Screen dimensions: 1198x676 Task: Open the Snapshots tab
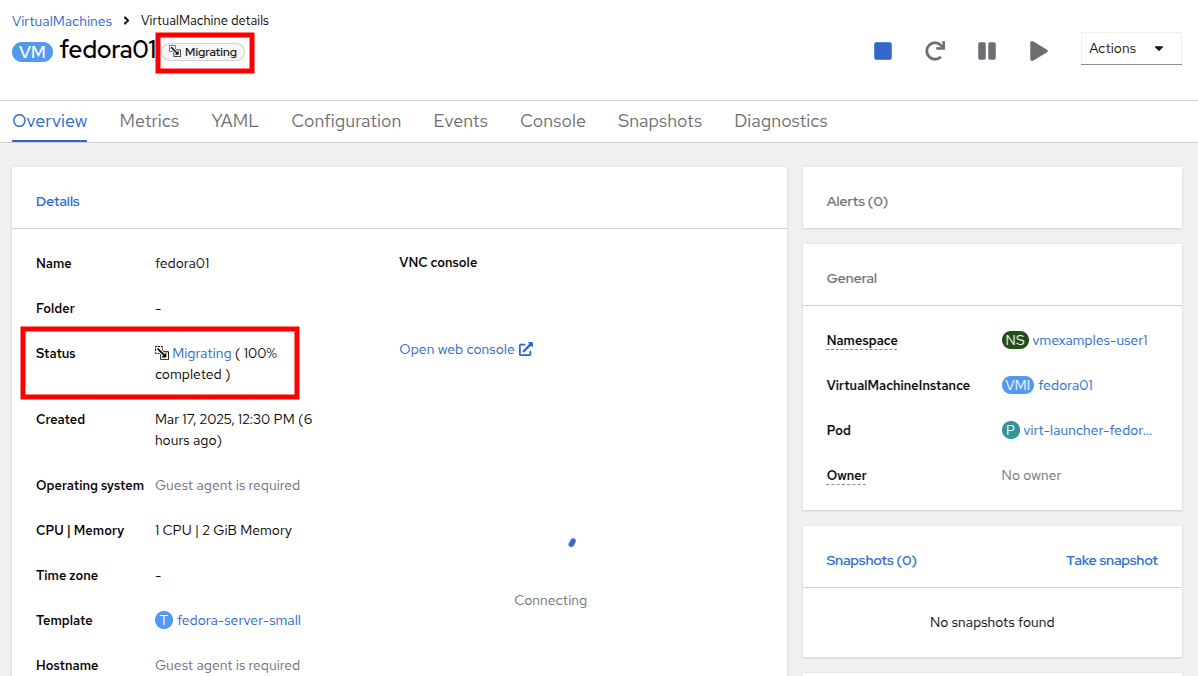(659, 120)
